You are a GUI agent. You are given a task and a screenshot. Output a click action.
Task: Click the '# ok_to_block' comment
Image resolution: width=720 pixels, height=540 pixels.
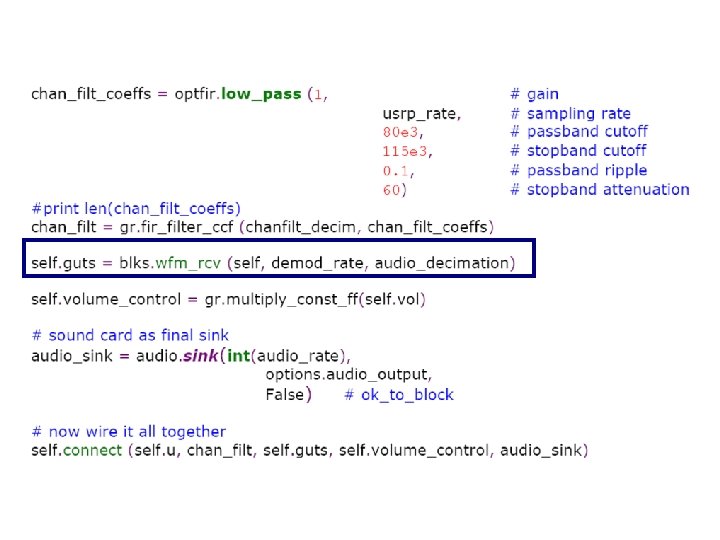click(x=399, y=395)
